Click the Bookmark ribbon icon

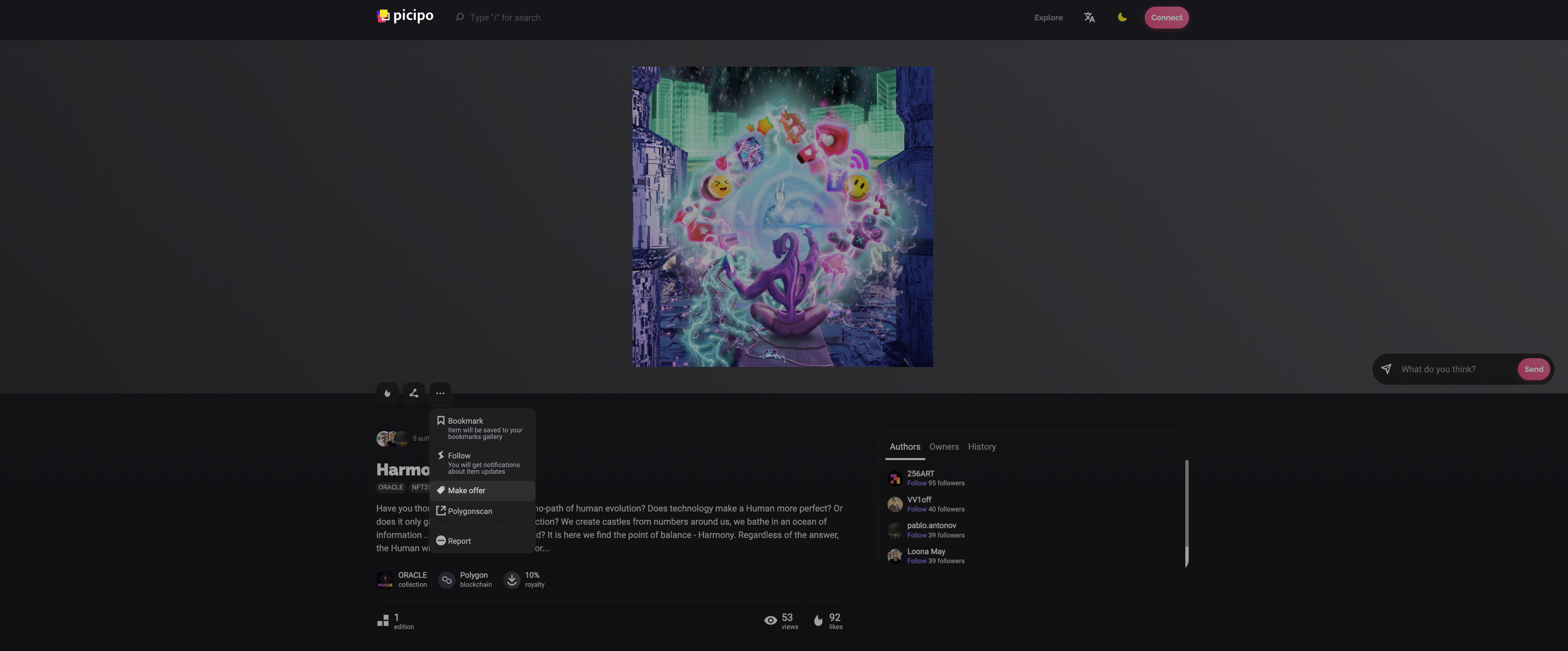pos(441,420)
